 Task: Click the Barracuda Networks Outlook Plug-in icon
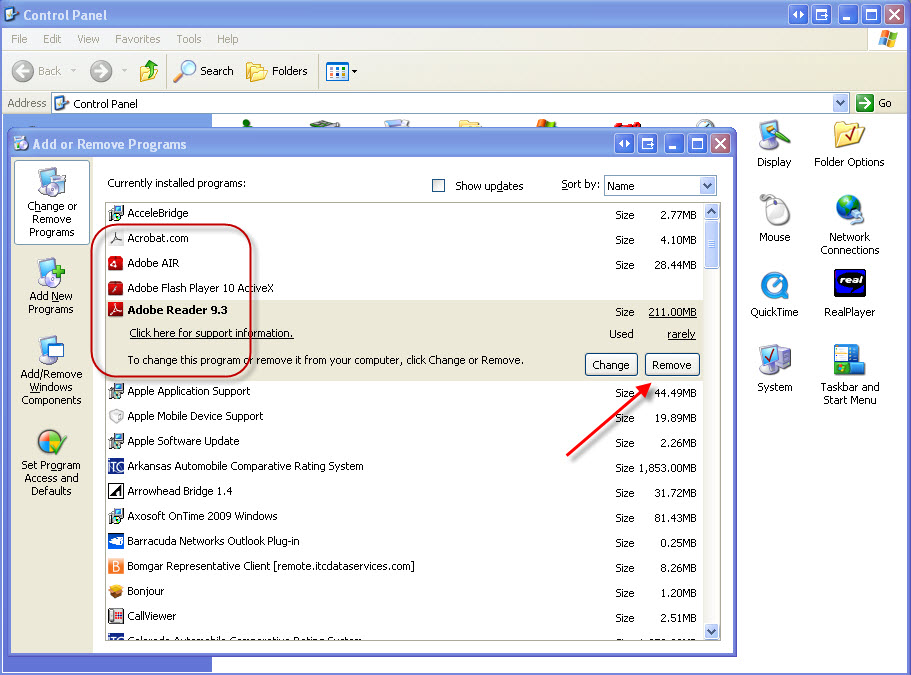pyautogui.click(x=116, y=541)
